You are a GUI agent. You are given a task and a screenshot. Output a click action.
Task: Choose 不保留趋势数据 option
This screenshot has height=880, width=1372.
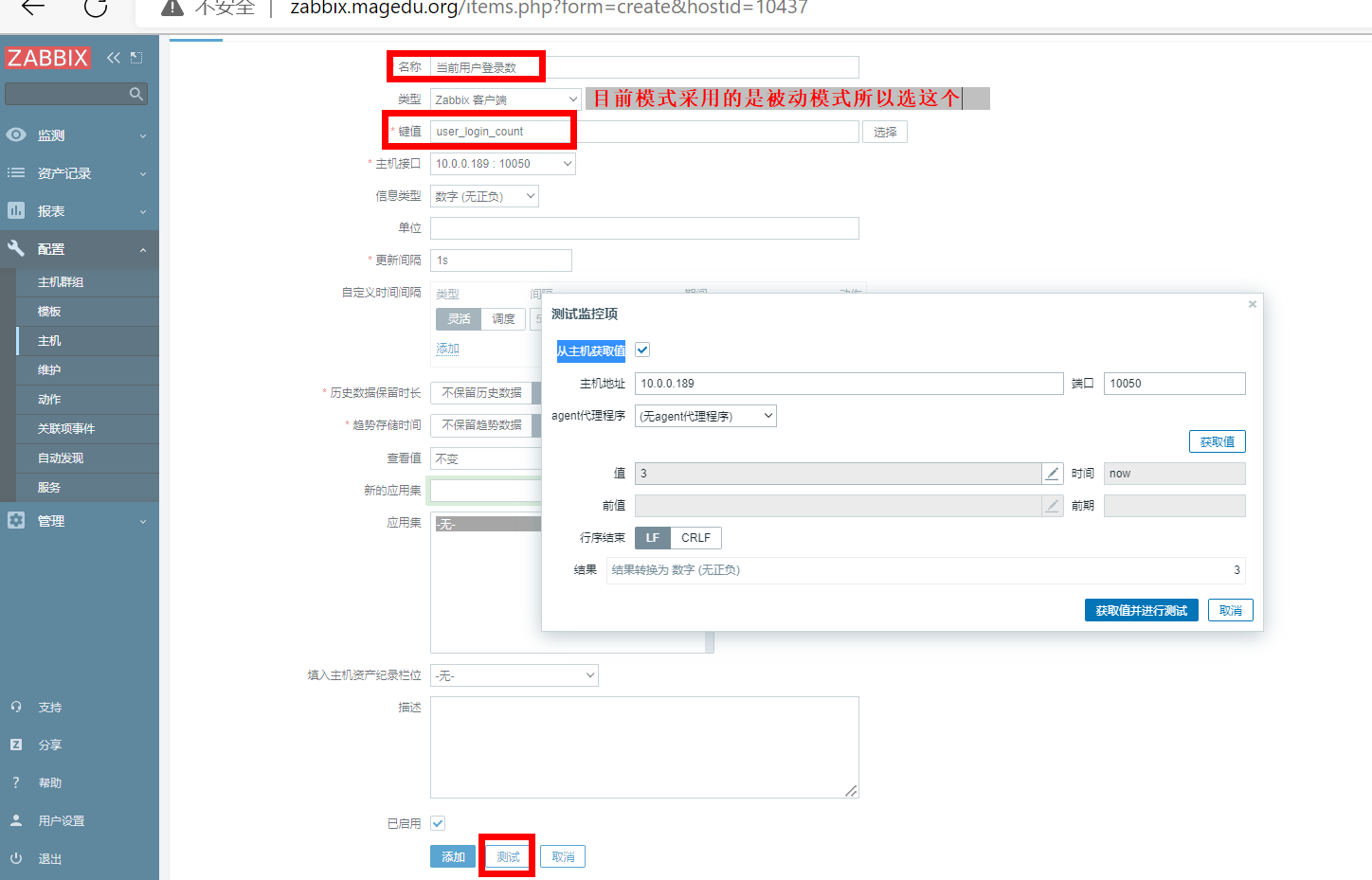pyautogui.click(x=481, y=424)
